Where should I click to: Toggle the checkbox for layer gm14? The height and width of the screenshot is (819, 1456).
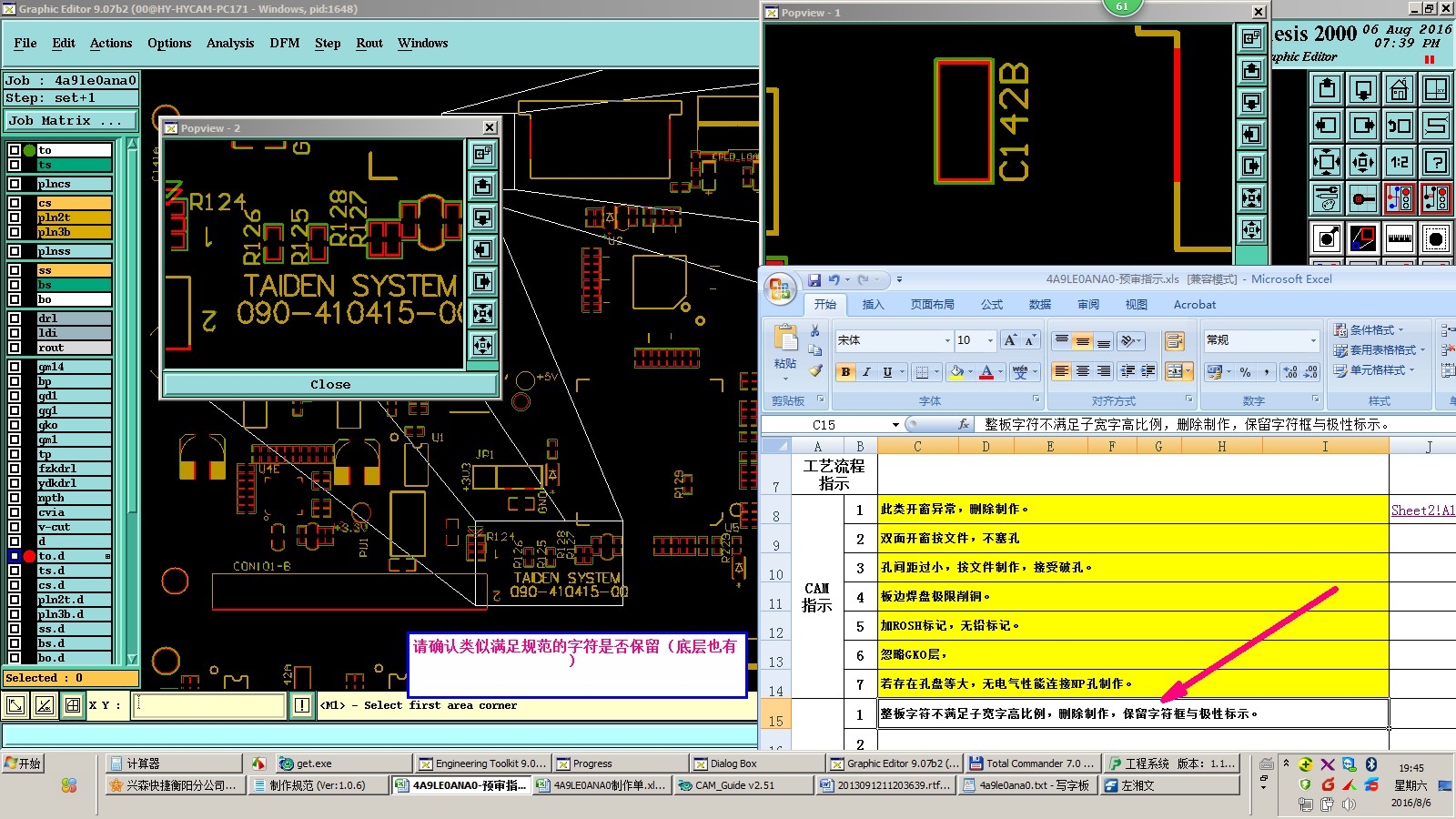[15, 367]
